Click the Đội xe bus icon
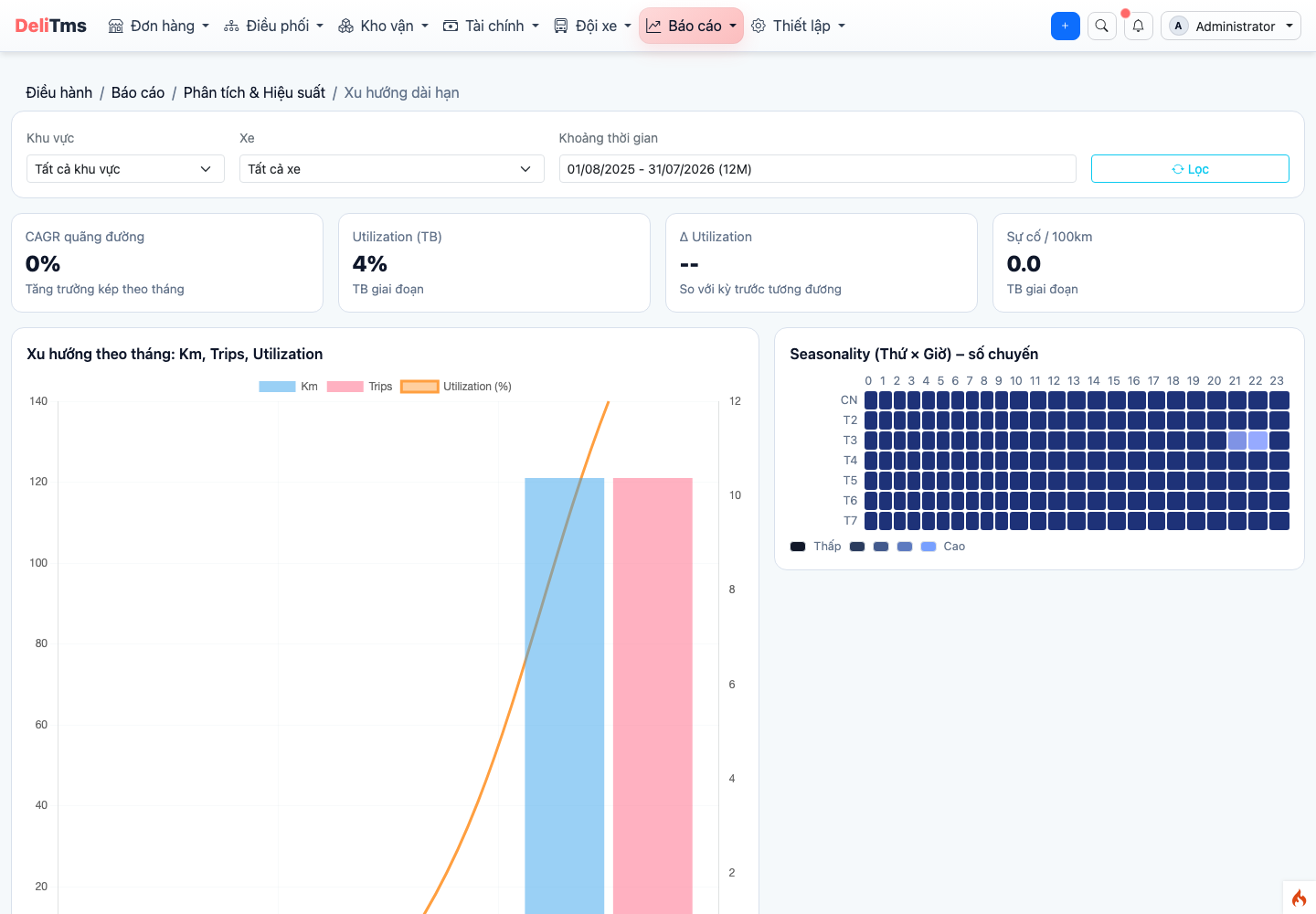This screenshot has width=1316, height=914. (561, 26)
